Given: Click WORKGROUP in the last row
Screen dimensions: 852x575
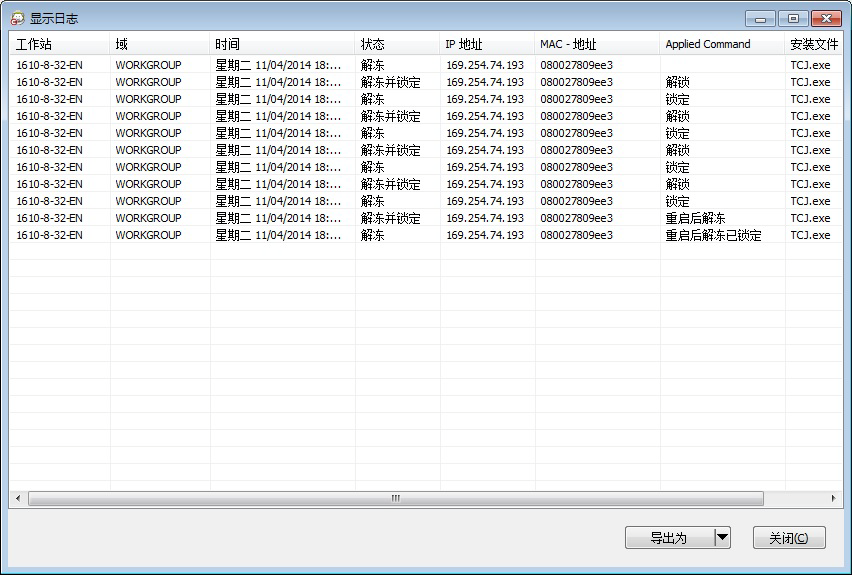Looking at the screenshot, I should tap(148, 235).
